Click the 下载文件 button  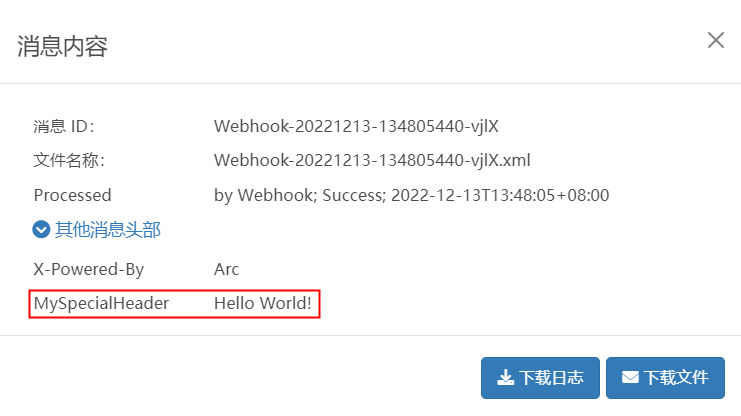click(x=665, y=378)
